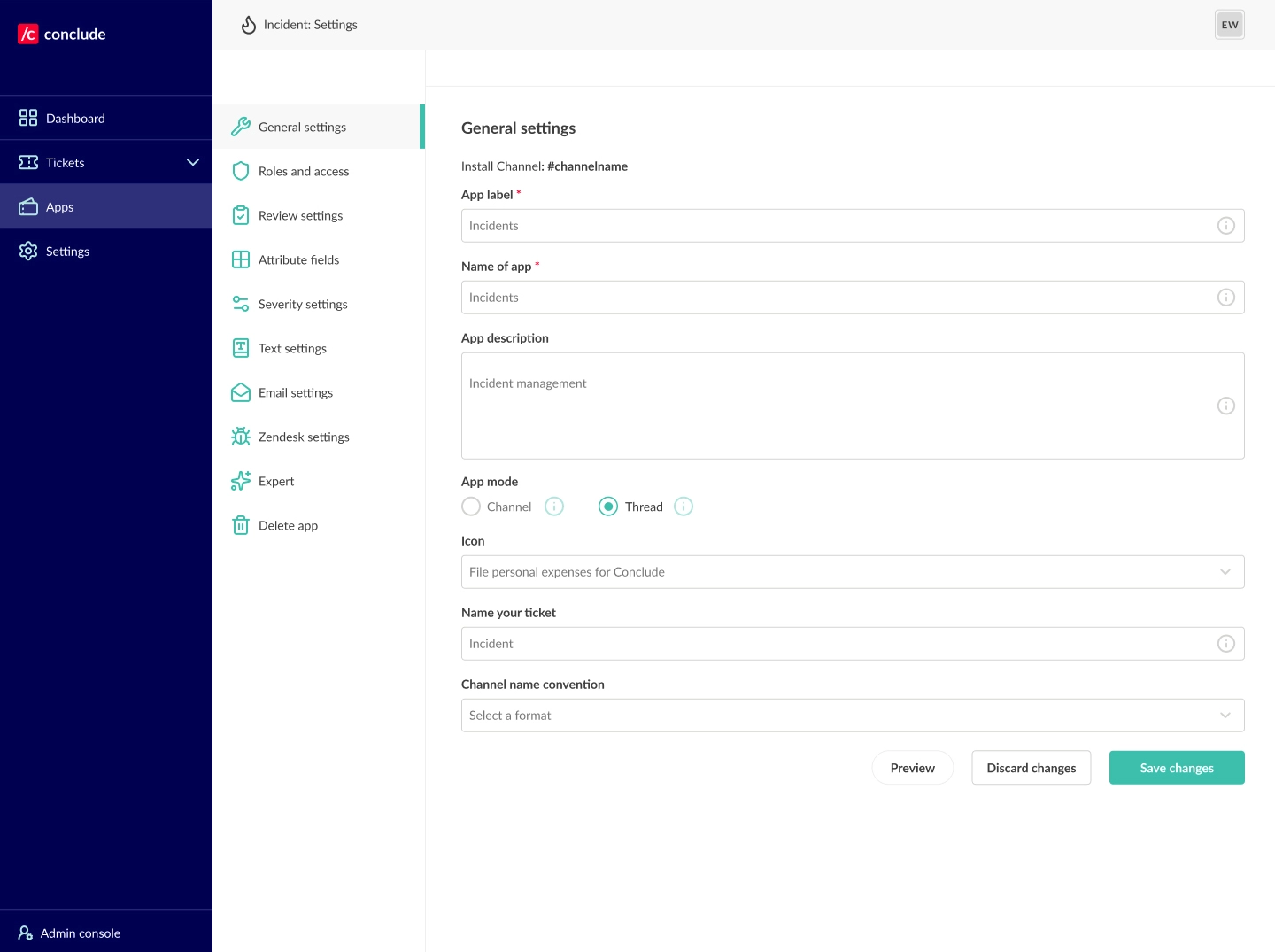Click the Email settings envelope icon
The height and width of the screenshot is (952, 1275).
(x=240, y=392)
